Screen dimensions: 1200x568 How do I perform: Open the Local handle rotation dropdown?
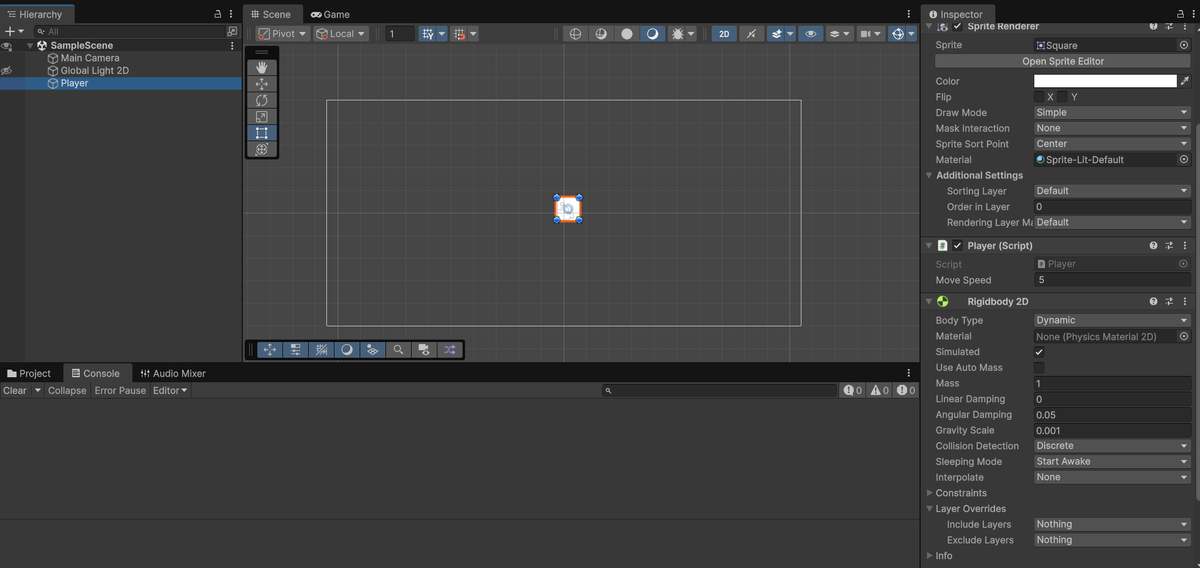pyautogui.click(x=340, y=33)
